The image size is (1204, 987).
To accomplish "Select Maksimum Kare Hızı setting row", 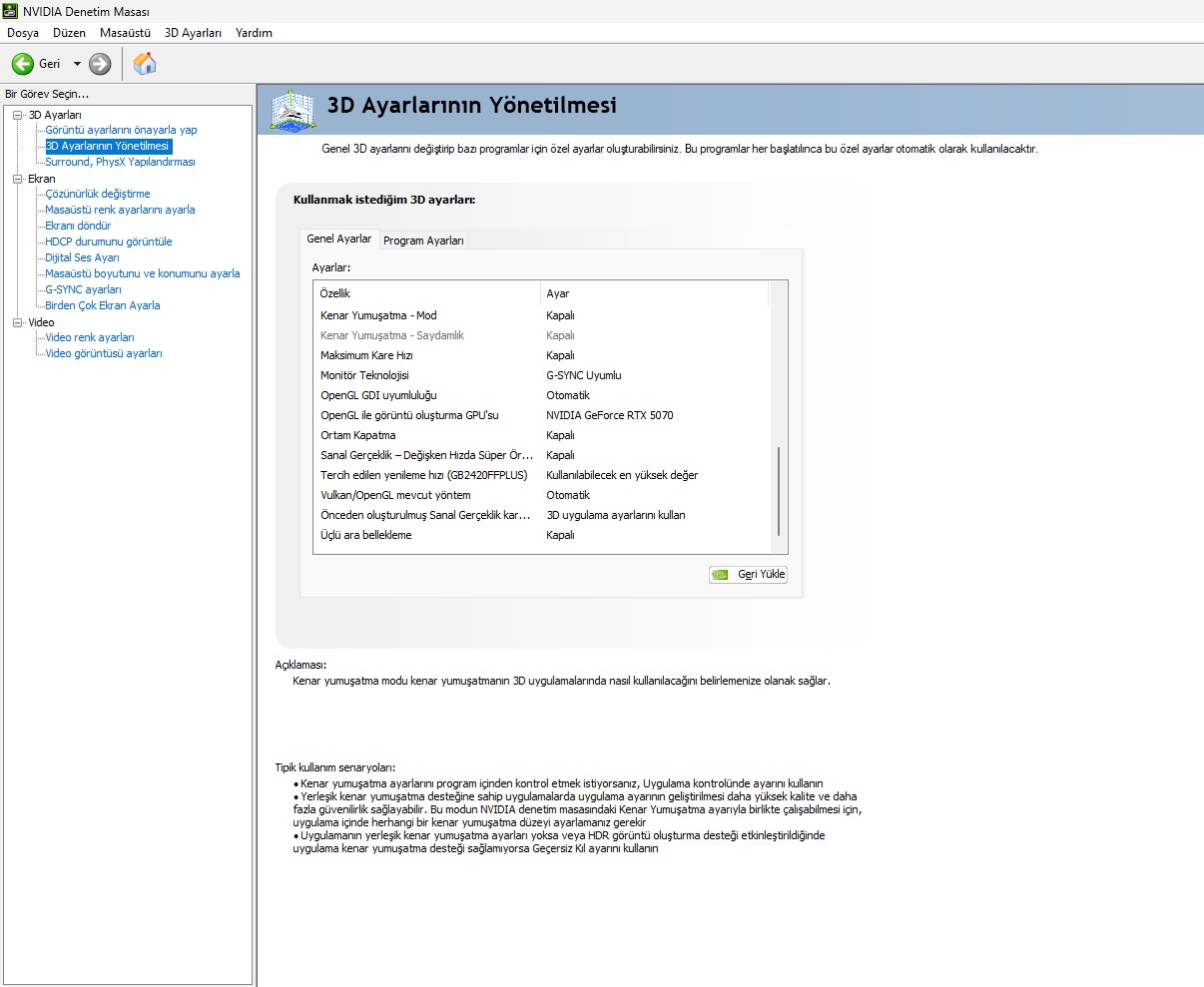I will [x=542, y=355].
